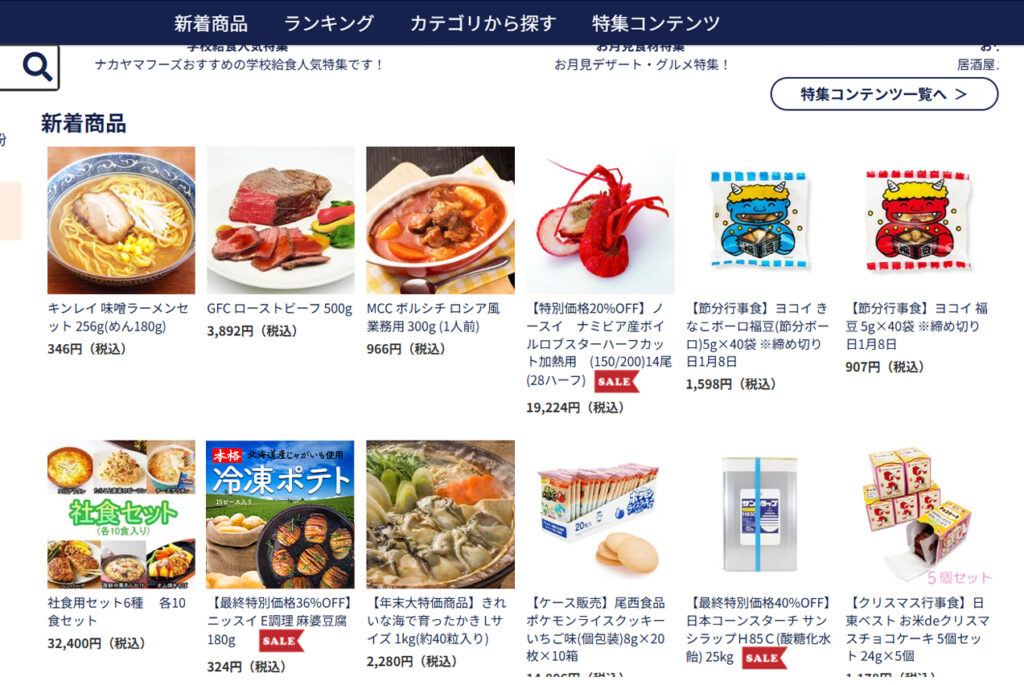
Task: Click the 特集コンテンツ一覧へ button
Action: (884, 94)
